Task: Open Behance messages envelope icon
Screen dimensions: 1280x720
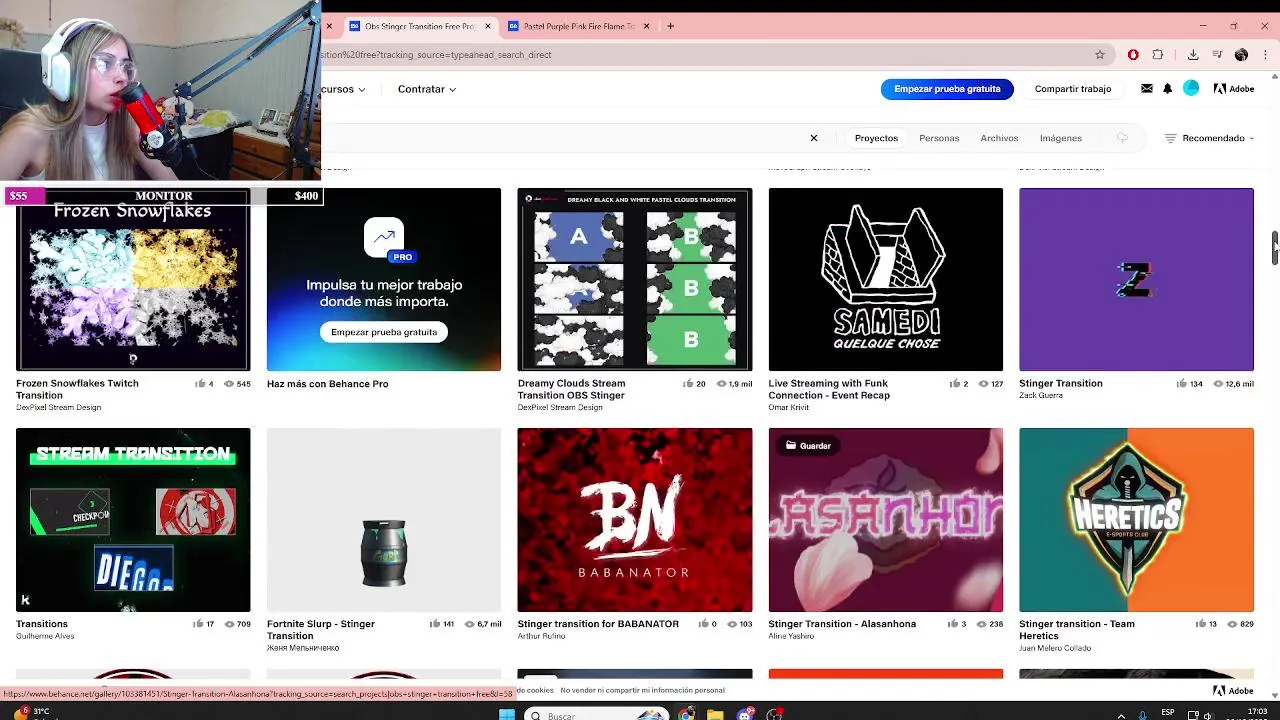Action: (1147, 89)
